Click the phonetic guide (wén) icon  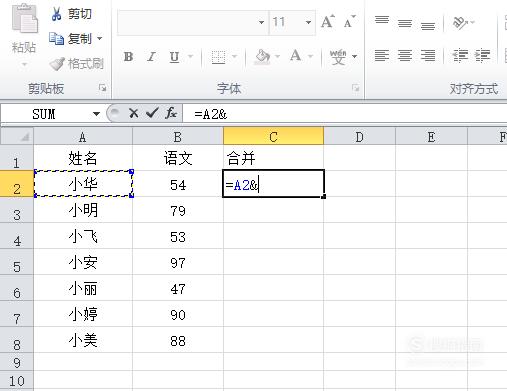pyautogui.click(x=338, y=57)
